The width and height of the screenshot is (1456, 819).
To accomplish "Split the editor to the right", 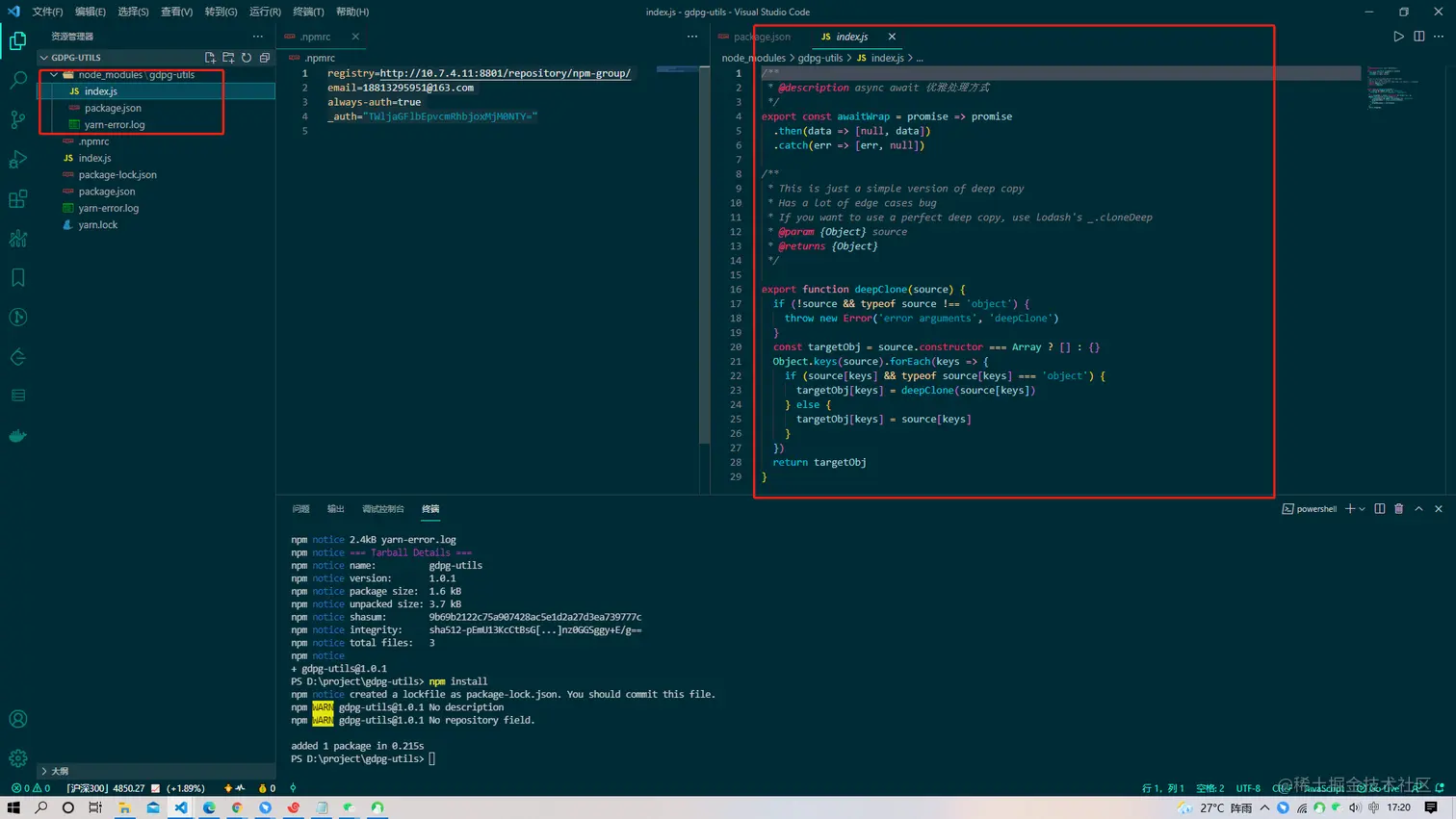I will point(1418,37).
